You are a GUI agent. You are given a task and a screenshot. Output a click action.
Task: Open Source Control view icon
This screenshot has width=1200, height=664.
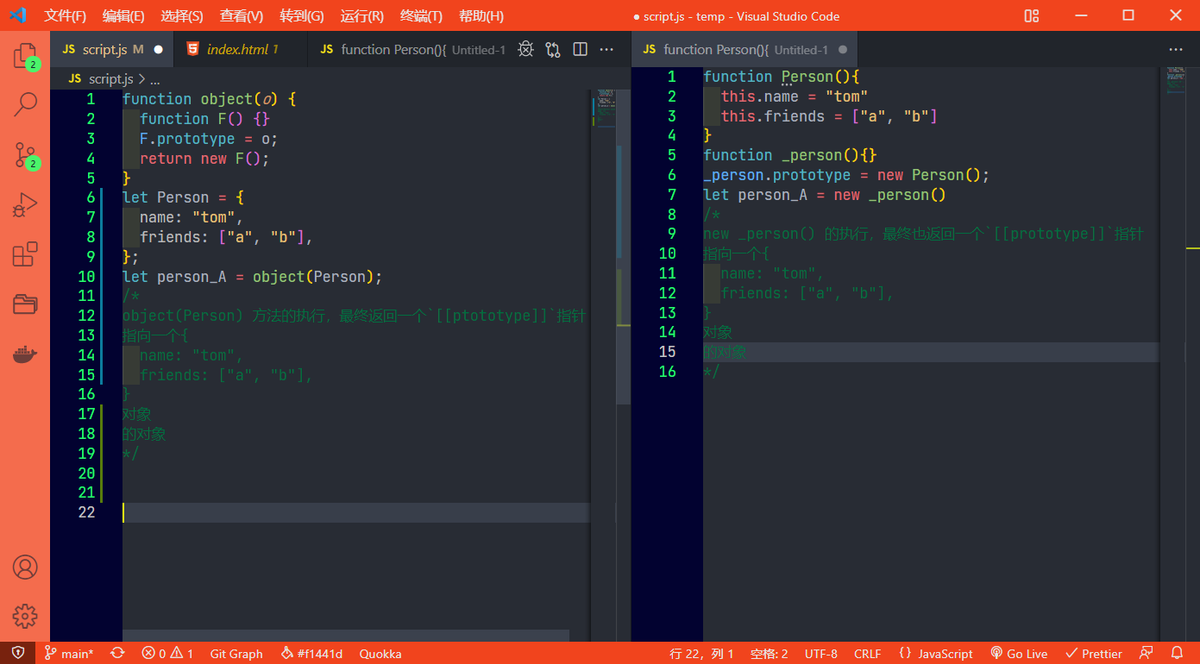[25, 155]
